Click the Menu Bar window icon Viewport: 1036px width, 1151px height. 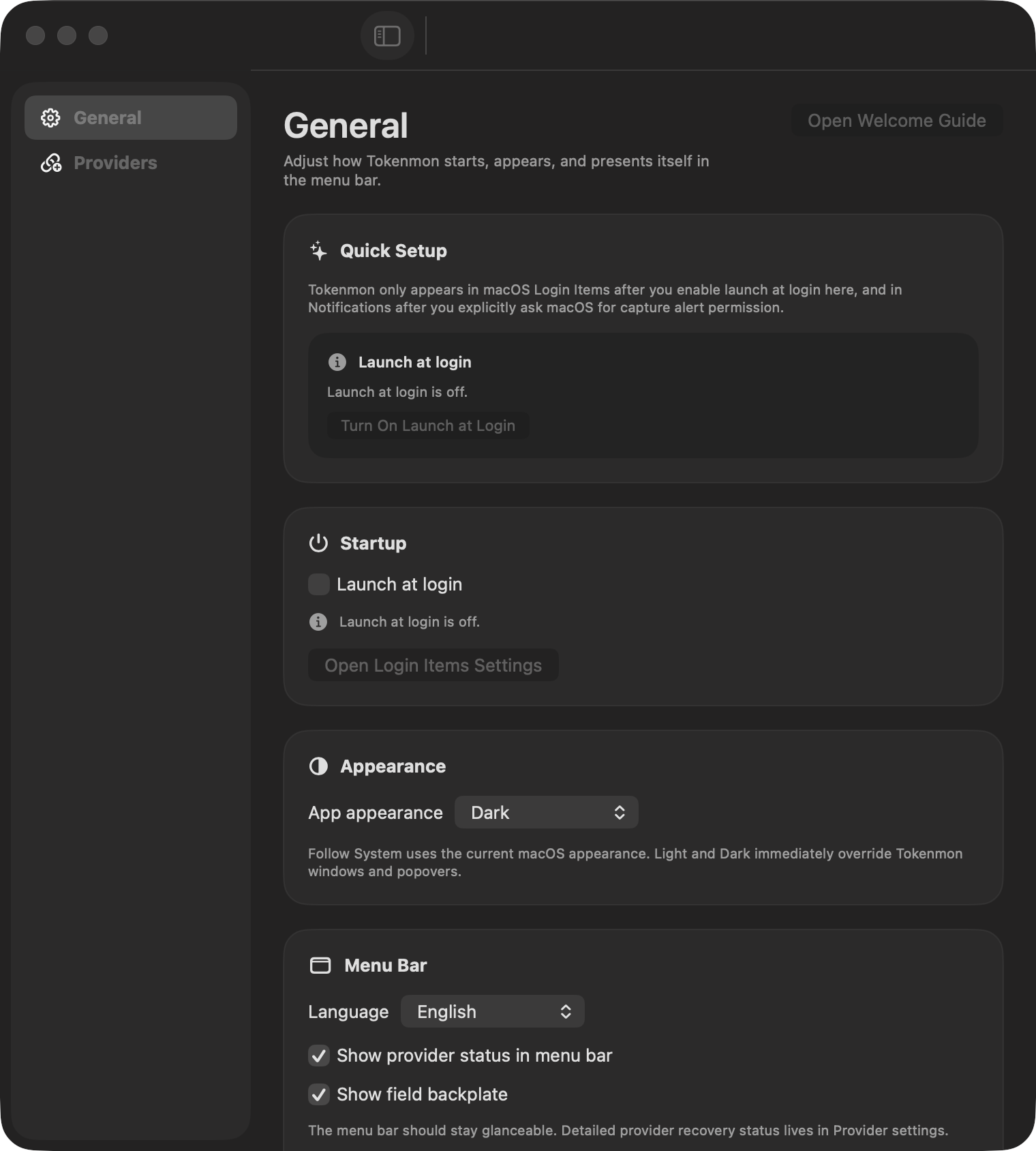coord(320,966)
